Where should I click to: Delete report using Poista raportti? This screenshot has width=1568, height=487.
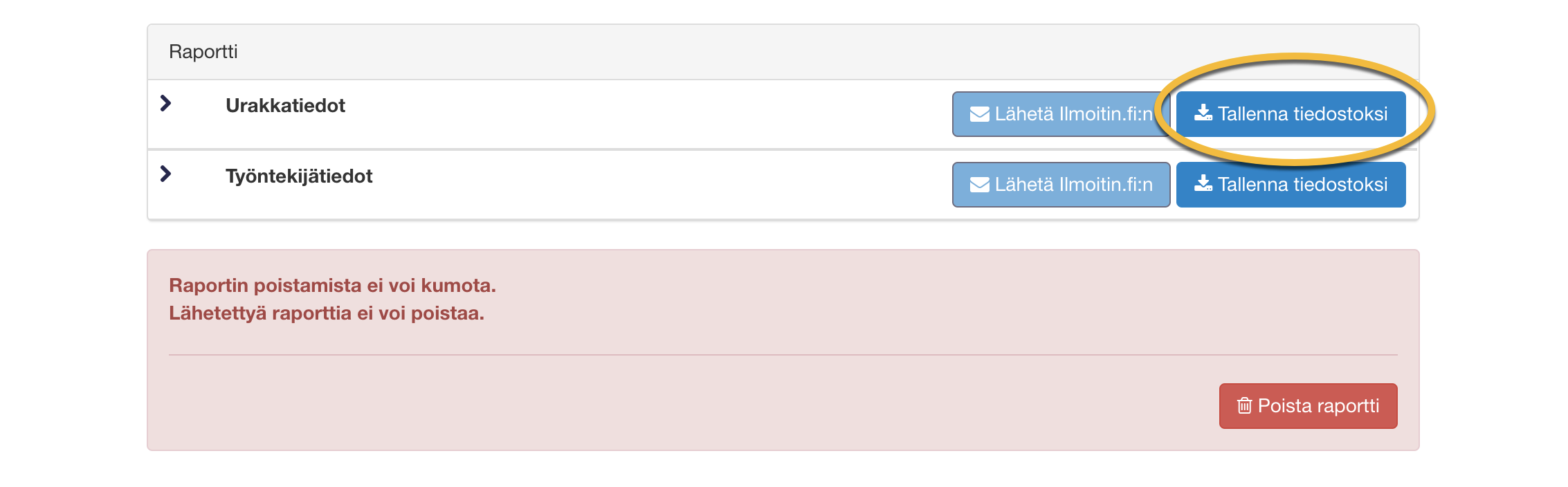click(1308, 406)
